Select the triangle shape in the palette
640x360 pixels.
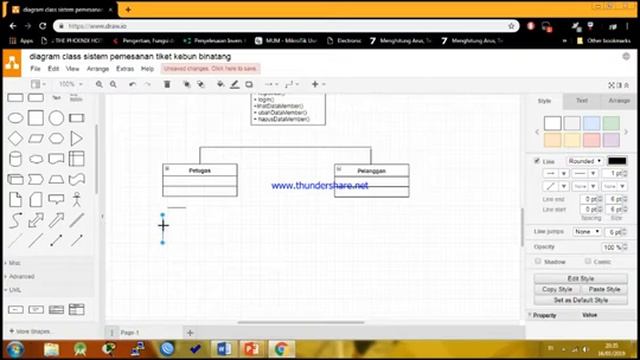point(76,138)
